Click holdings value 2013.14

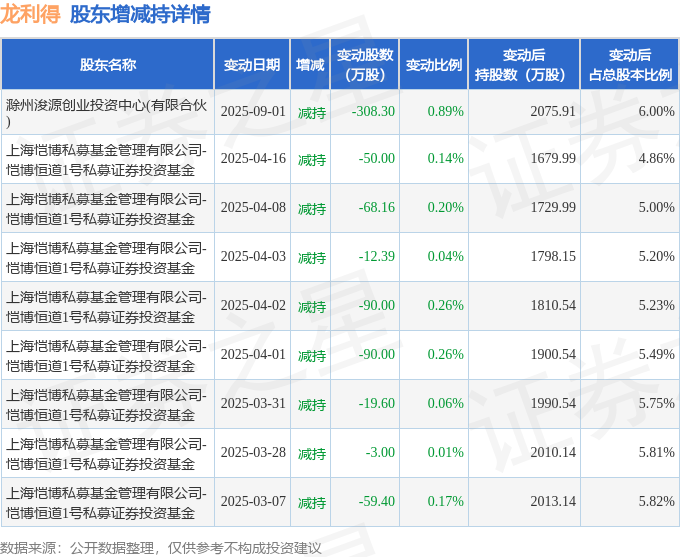pos(553,501)
